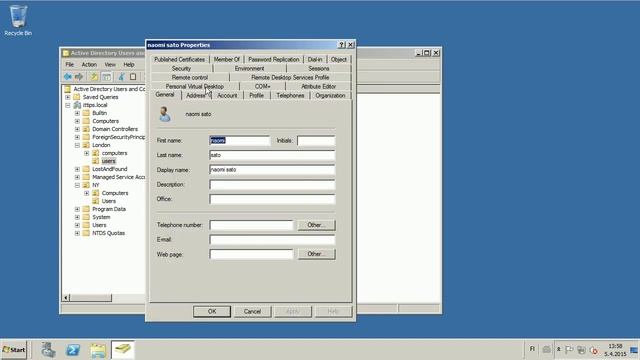640x360 pixels.
Task: Click the Copy toolbar icon
Action: pyautogui.click(x=133, y=77)
